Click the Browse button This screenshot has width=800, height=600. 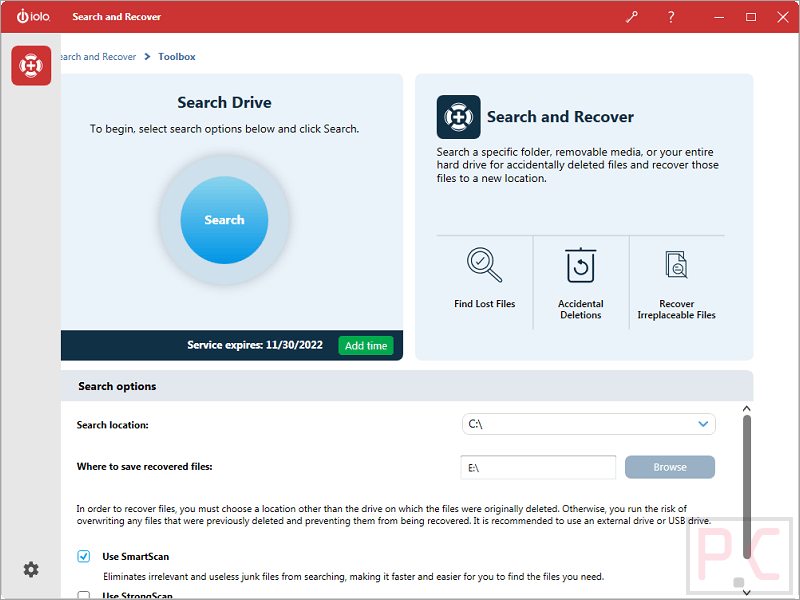pos(670,467)
